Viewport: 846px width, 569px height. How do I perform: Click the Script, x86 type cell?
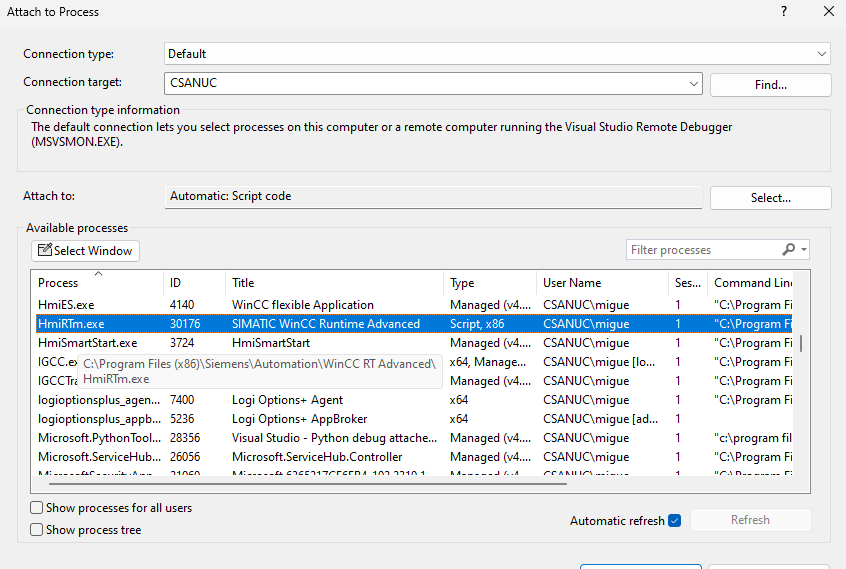point(477,324)
